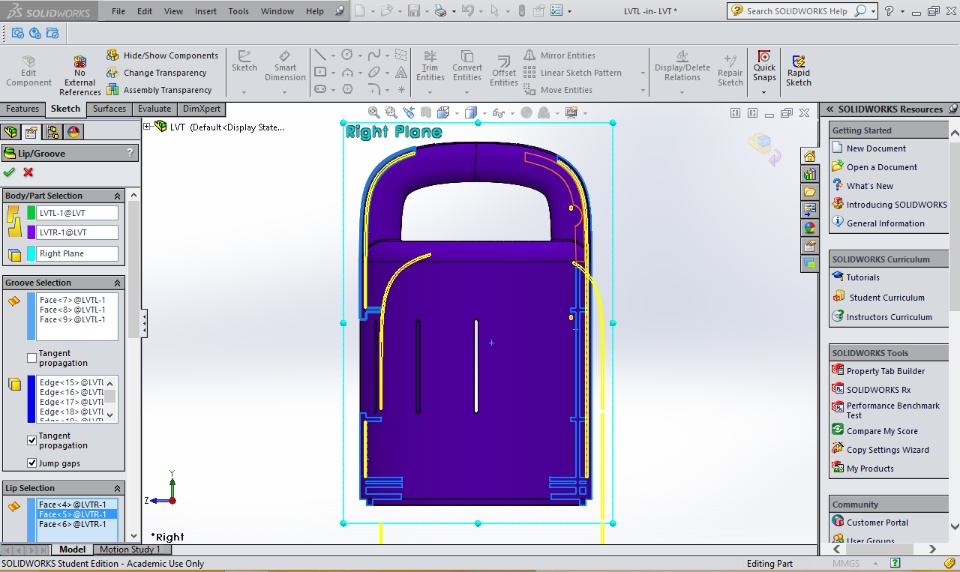Collapse the Lip Selection section
This screenshot has height=572, width=960.
pos(117,488)
